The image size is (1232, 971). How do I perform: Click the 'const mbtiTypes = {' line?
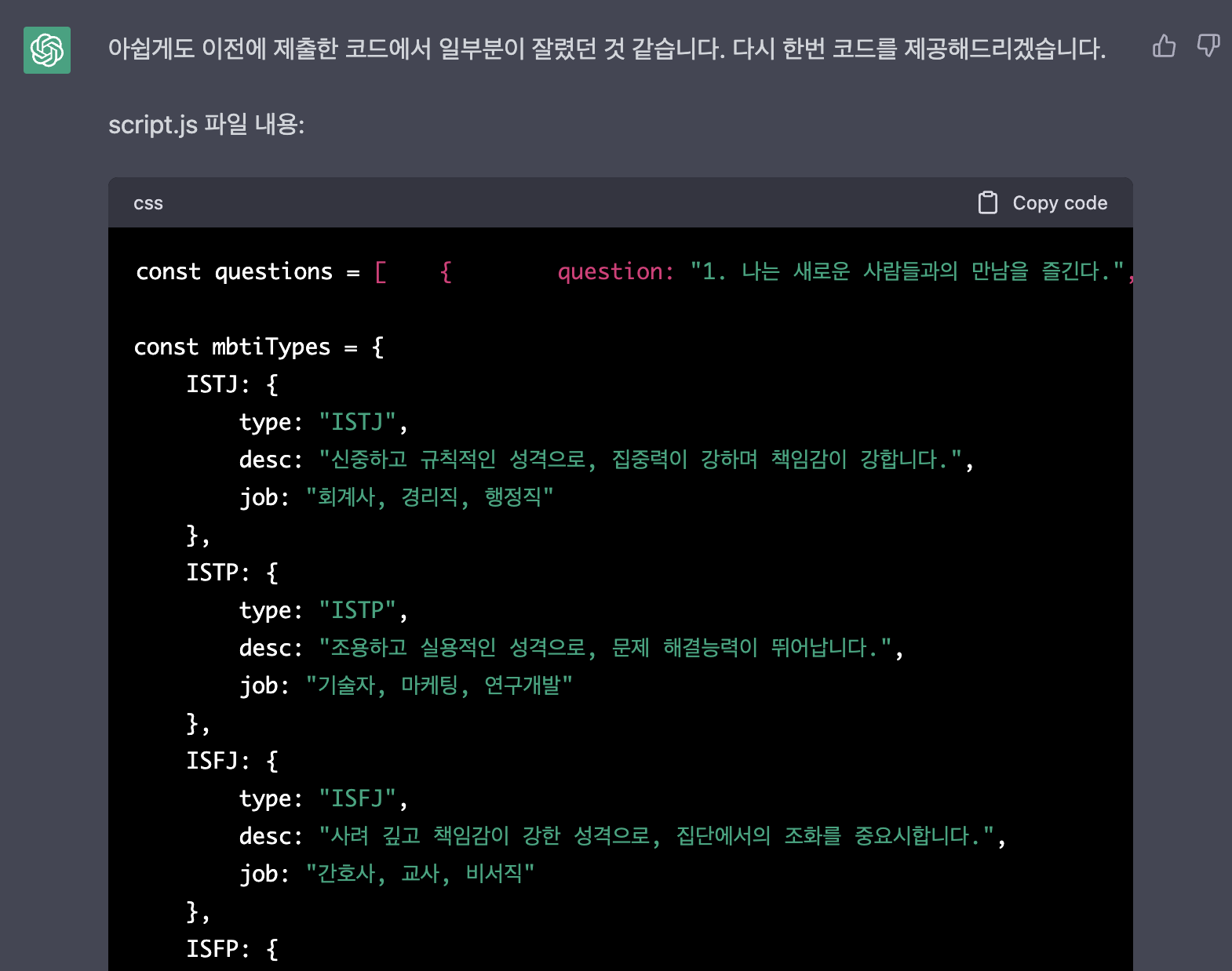259,347
